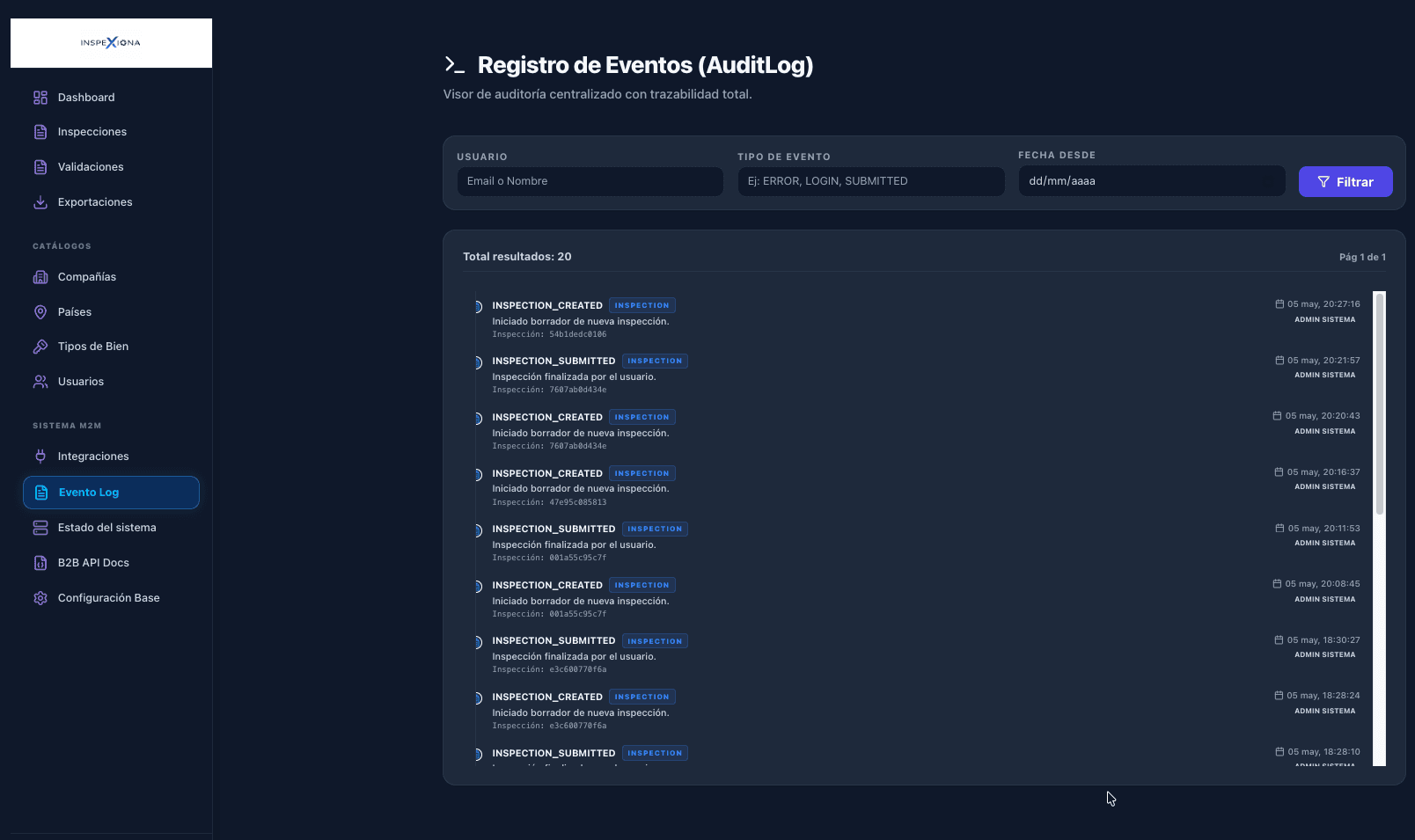Click the Dashboard grid icon
1415x840 pixels.
[40, 98]
